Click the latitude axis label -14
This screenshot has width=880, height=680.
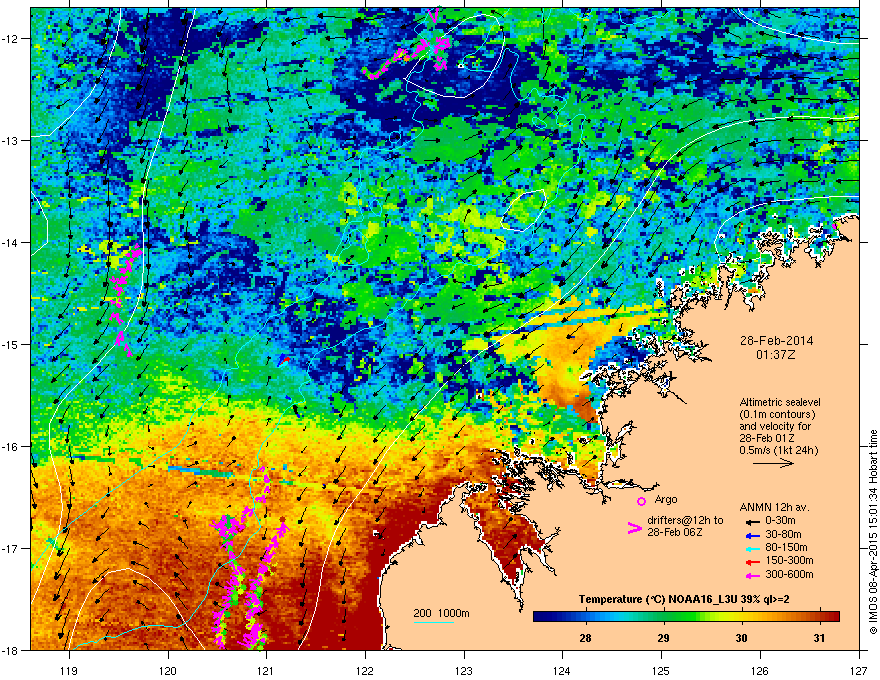(x=11, y=243)
